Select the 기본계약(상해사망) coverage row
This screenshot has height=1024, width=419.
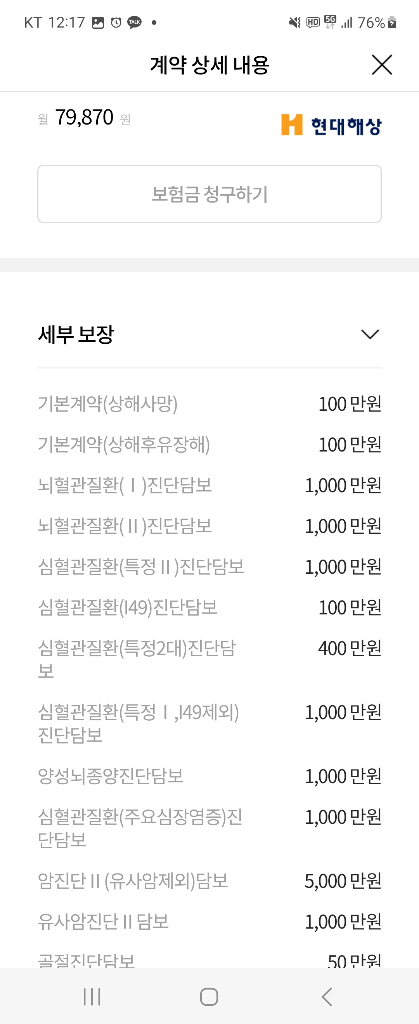(x=210, y=404)
